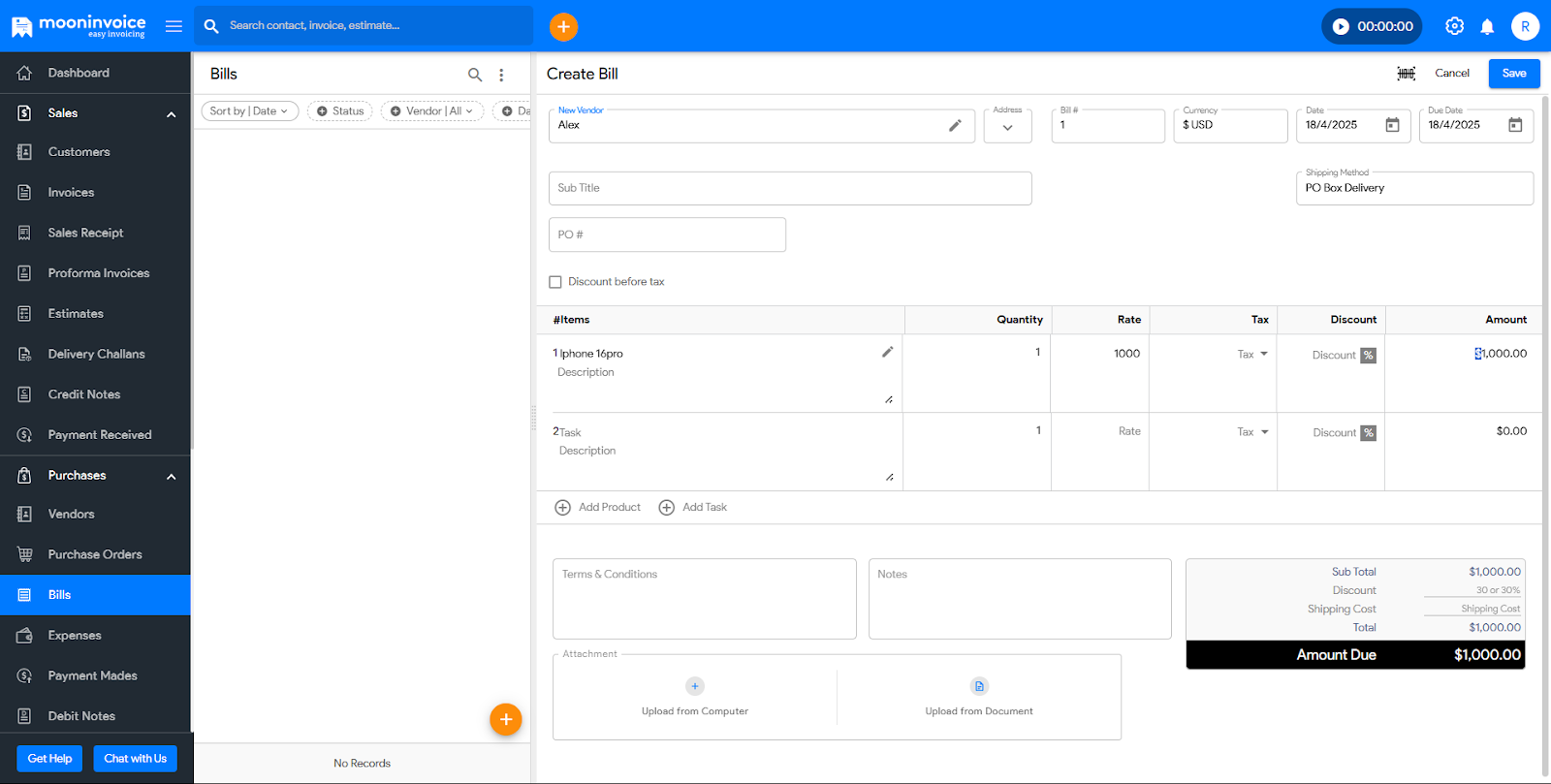Open more options menu in Bills panel
The image size is (1551, 784).
pyautogui.click(x=501, y=75)
